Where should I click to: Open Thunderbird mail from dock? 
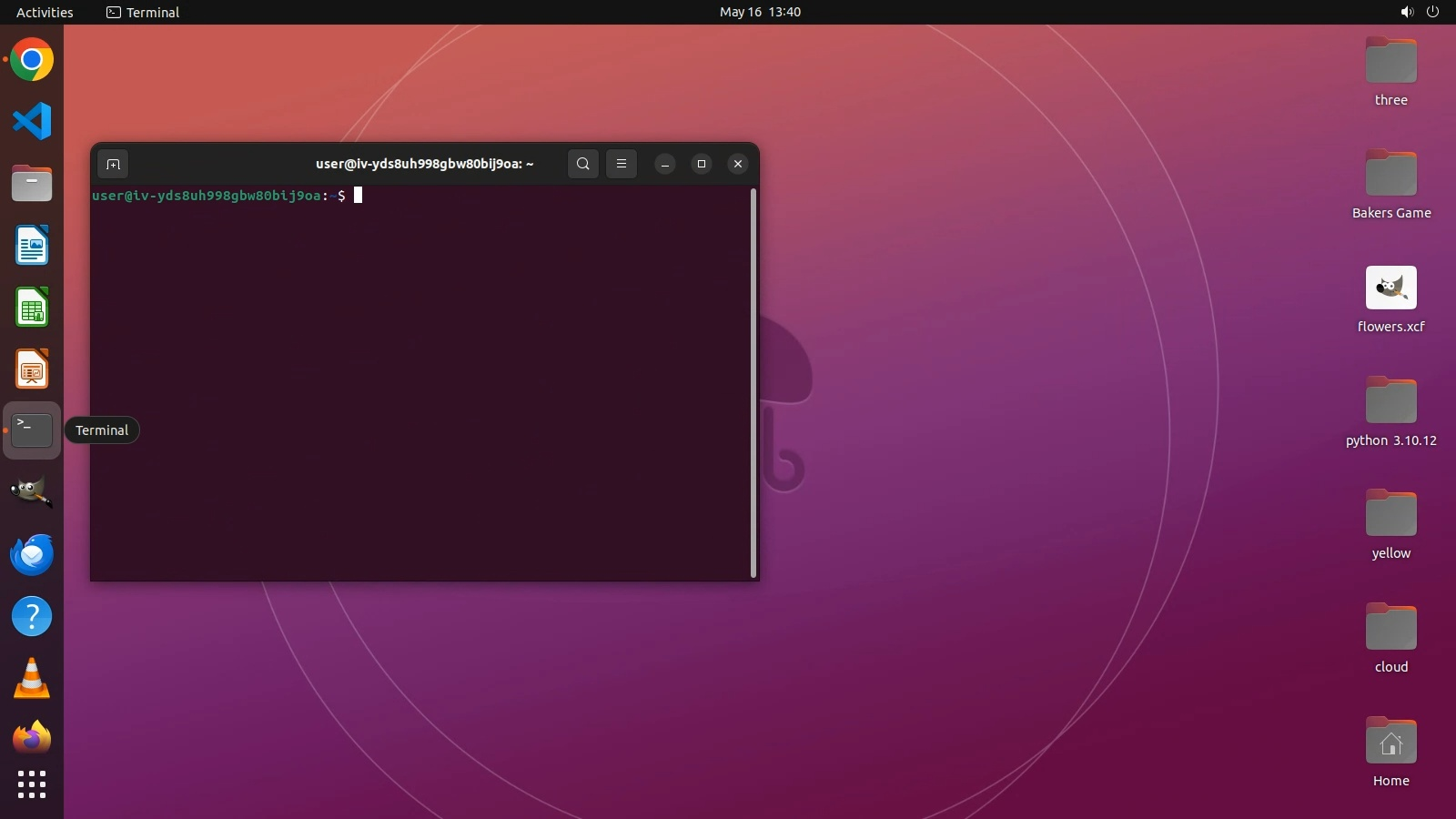tap(32, 554)
